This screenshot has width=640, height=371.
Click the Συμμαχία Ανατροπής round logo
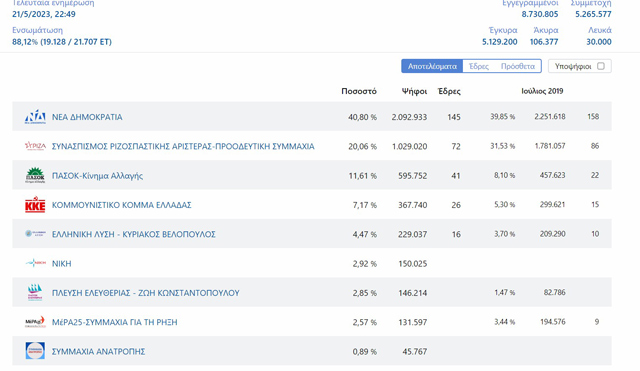click(x=35, y=351)
